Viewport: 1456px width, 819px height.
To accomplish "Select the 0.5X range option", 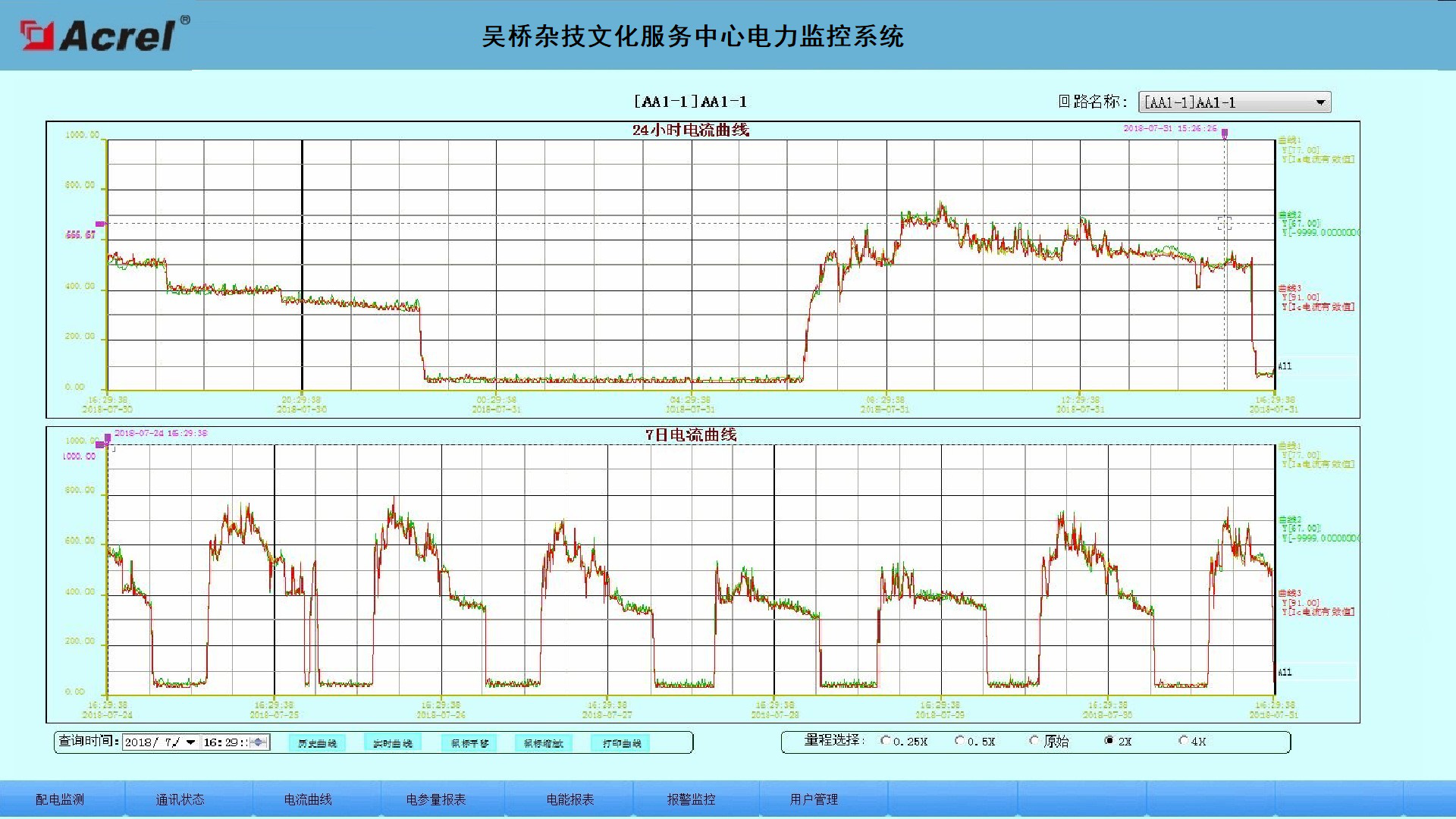I will pos(959,741).
